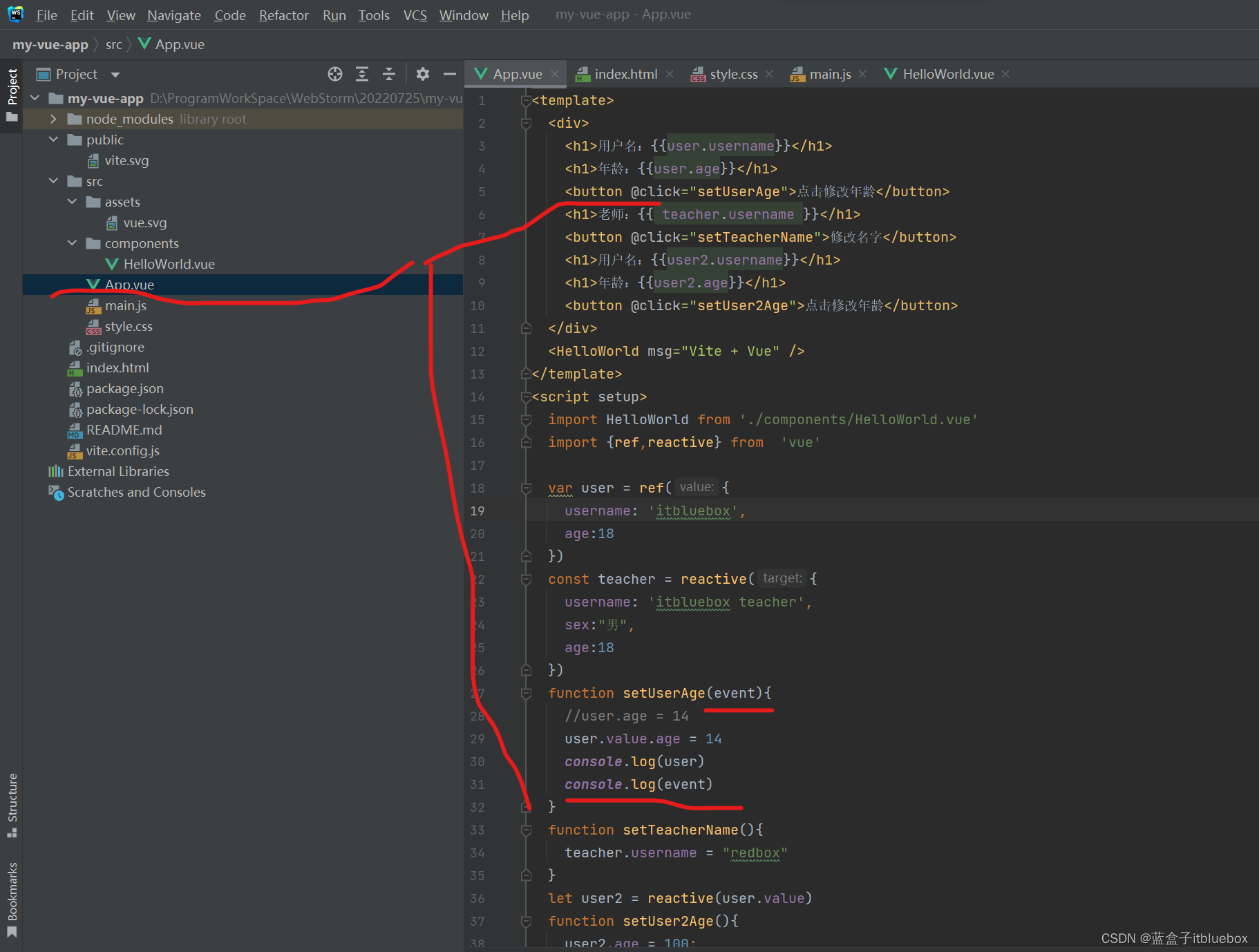Open the Window menu
Screen dimensions: 1259x952
tap(464, 15)
